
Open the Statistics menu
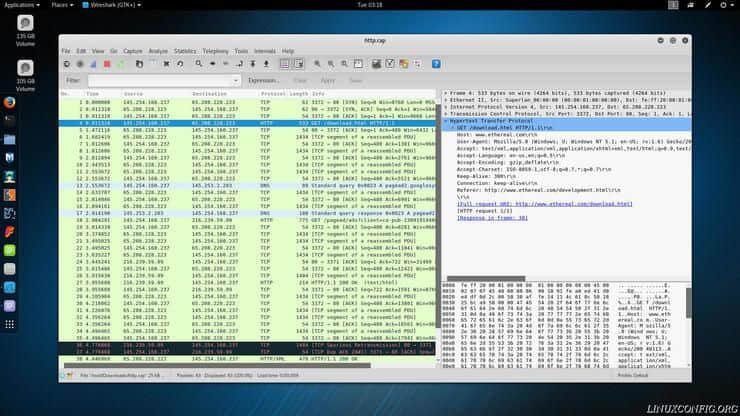(185, 50)
